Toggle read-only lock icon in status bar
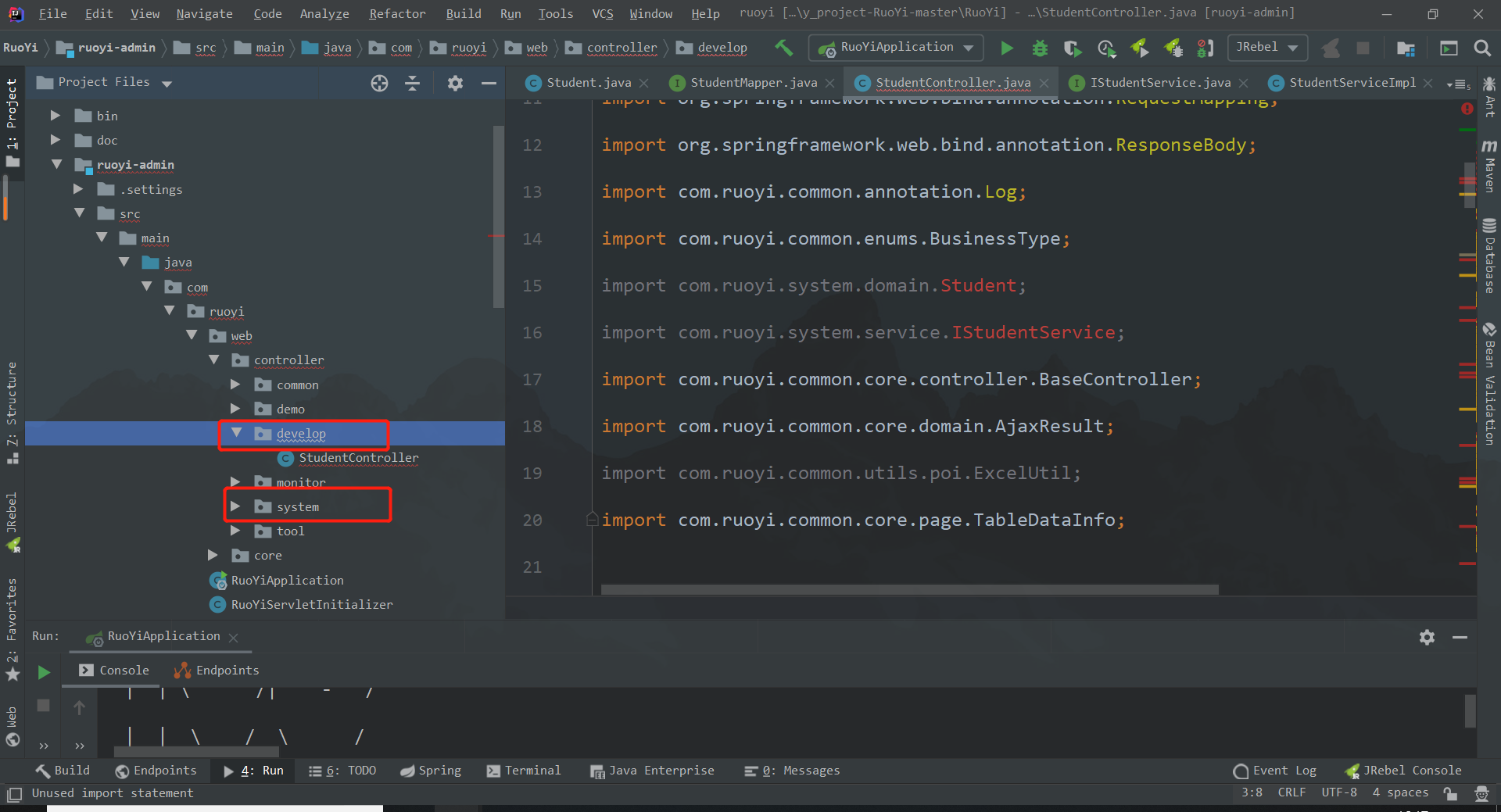Screen dimensions: 1501x812 pyautogui.click(x=1450, y=793)
